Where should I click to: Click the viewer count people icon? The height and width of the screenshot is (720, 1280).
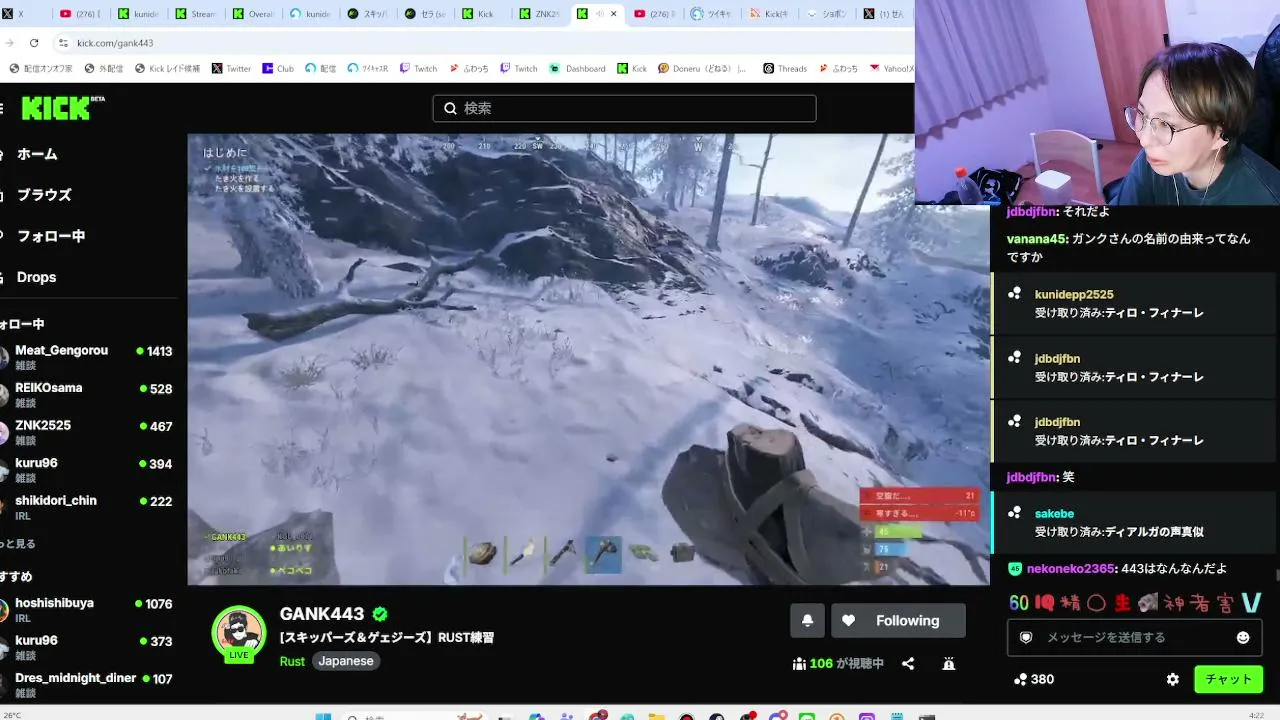coord(799,663)
